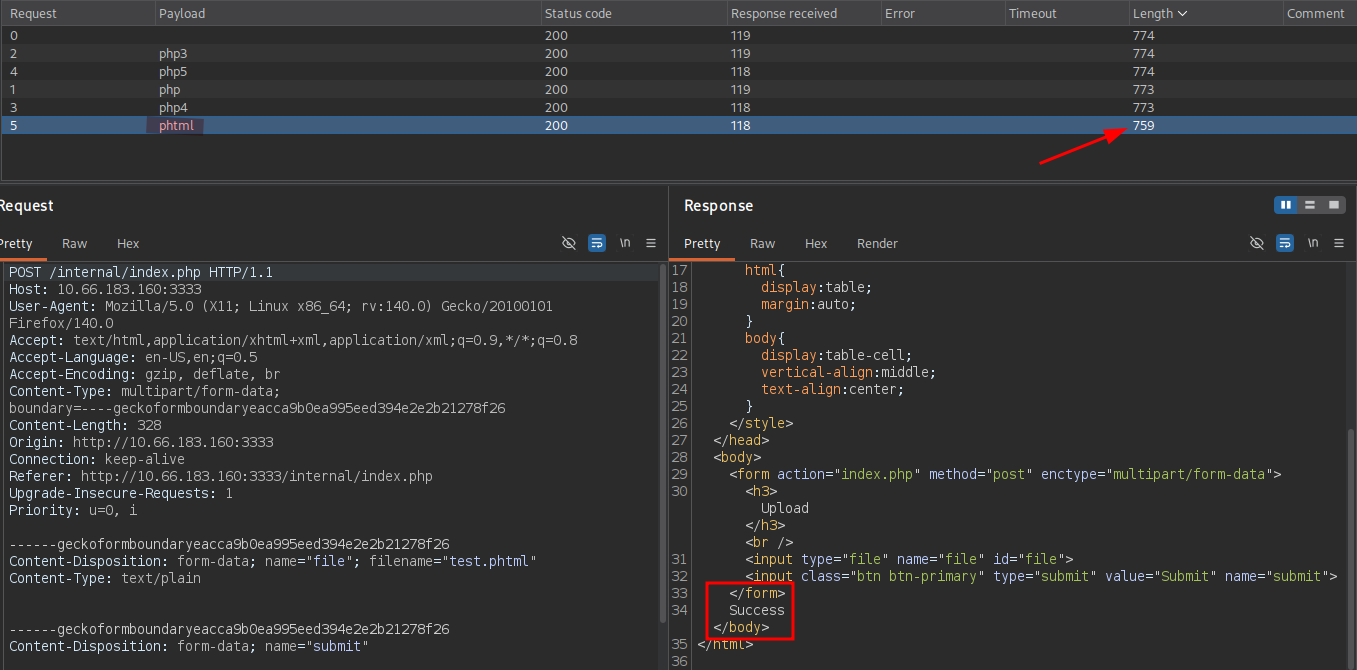Switch Response view to Raw tab

tap(763, 243)
